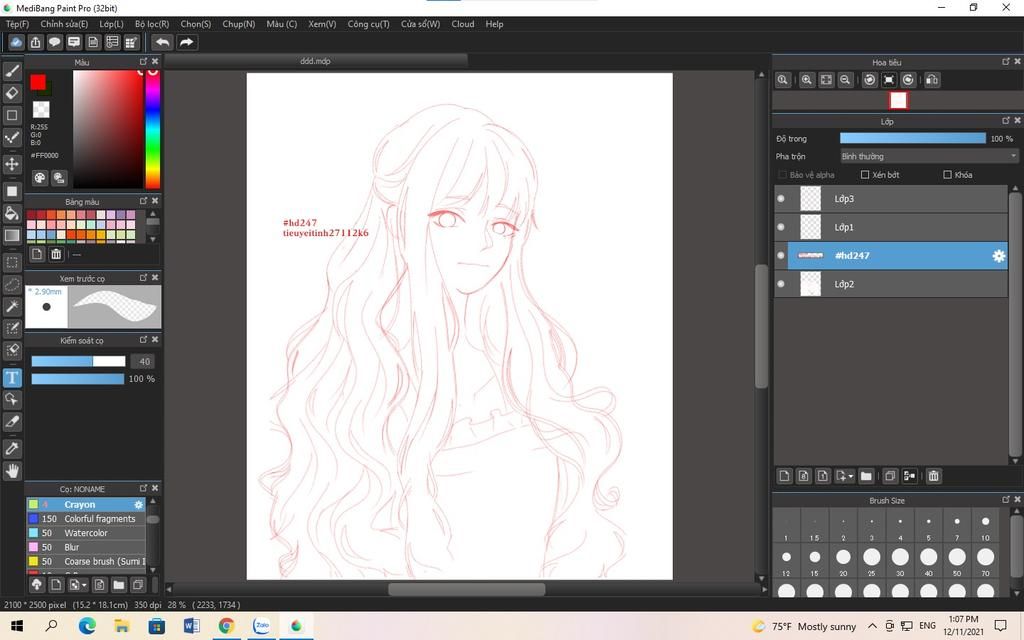This screenshot has height=640, width=1024.
Task: Select the Lasso selection tool
Action: pos(12,285)
